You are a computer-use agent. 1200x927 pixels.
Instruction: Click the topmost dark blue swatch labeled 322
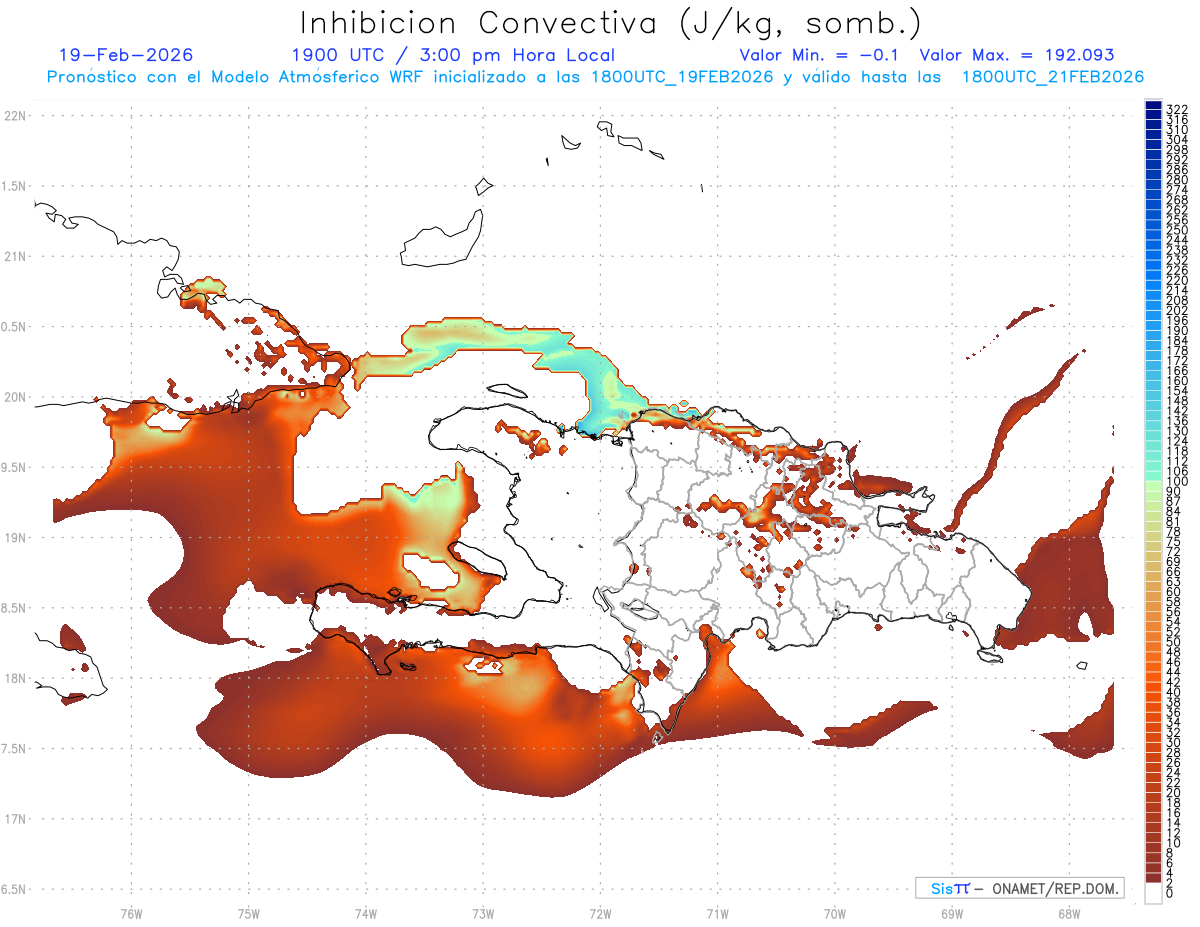pos(1153,106)
